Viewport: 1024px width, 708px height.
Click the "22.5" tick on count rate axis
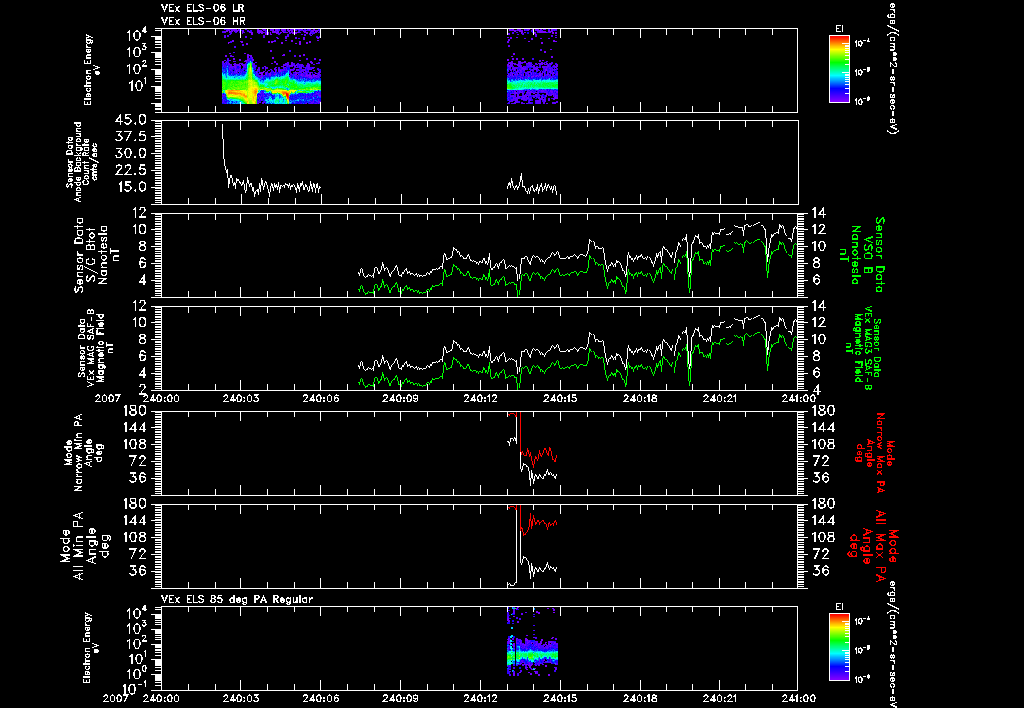click(x=133, y=170)
